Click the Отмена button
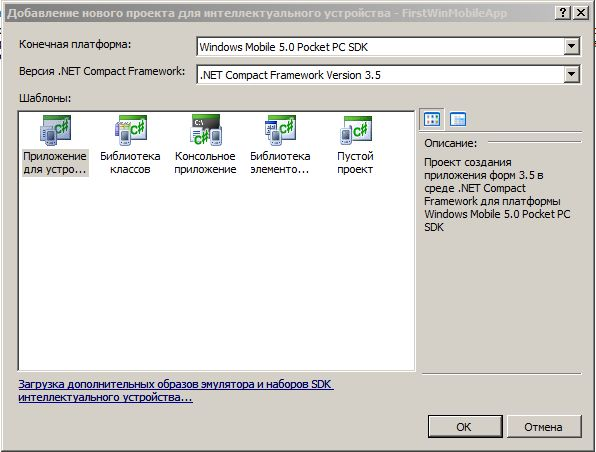This screenshot has width=596, height=452. [x=544, y=427]
